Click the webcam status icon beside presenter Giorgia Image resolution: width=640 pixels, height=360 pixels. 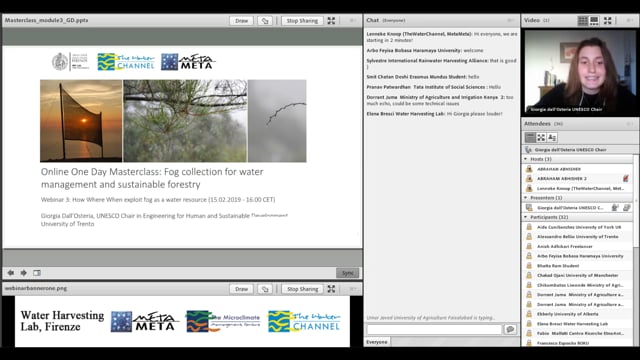pyautogui.click(x=615, y=208)
